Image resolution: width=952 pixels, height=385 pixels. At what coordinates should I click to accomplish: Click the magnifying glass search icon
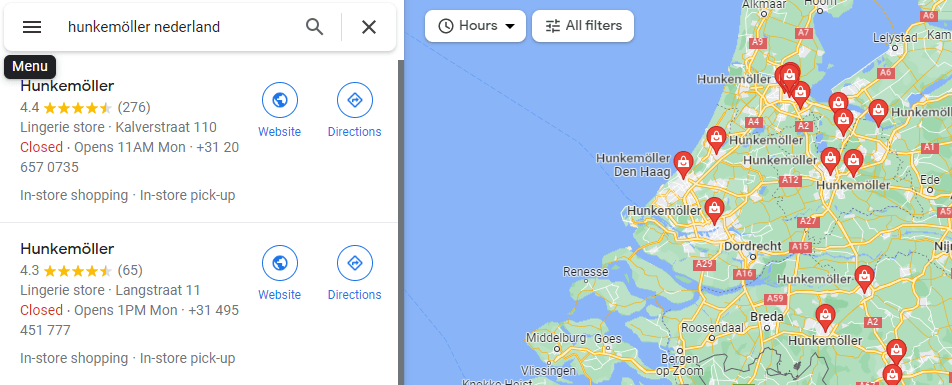tap(314, 27)
